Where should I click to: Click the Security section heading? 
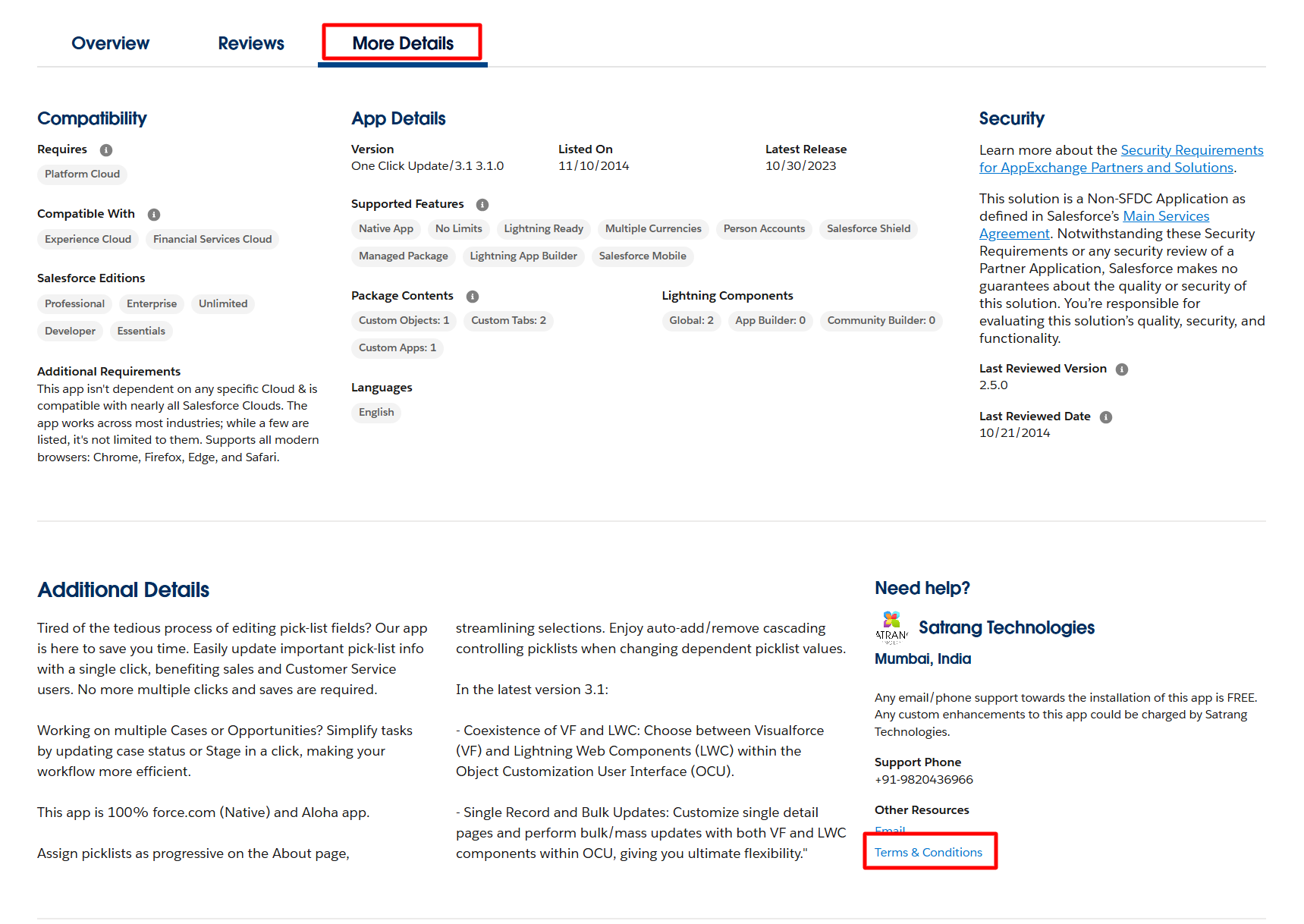pos(1011,118)
